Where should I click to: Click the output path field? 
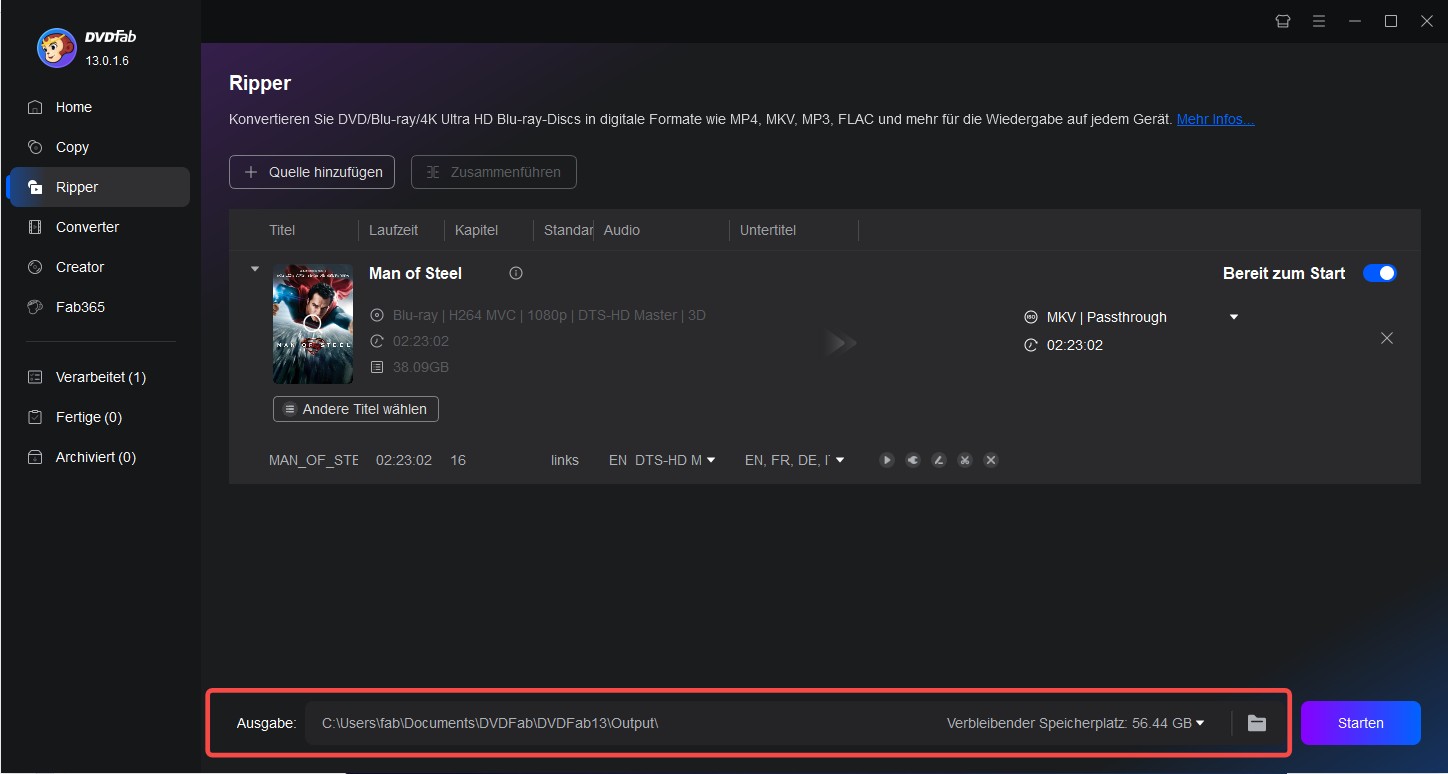tap(620, 723)
